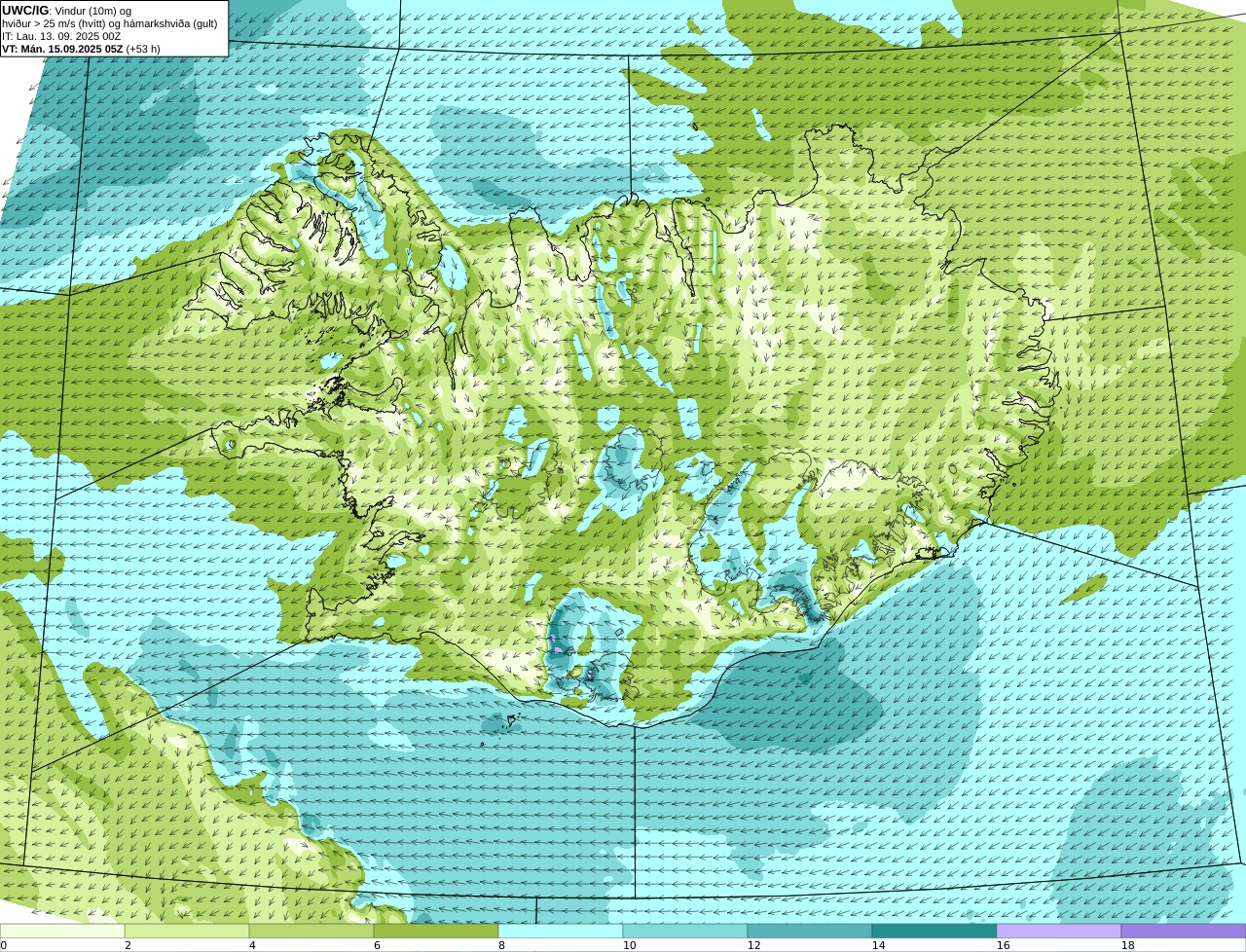Screen dimensions: 1246x952
Task: Click the "UWC/IG: Vindur (10m) og" title line
Action: [67, 11]
